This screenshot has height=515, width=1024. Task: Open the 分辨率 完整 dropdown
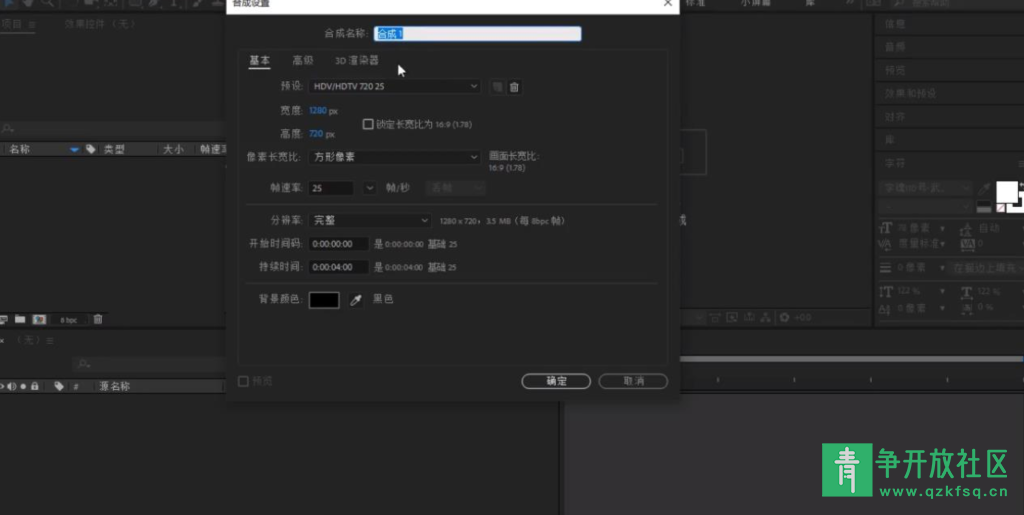point(370,221)
